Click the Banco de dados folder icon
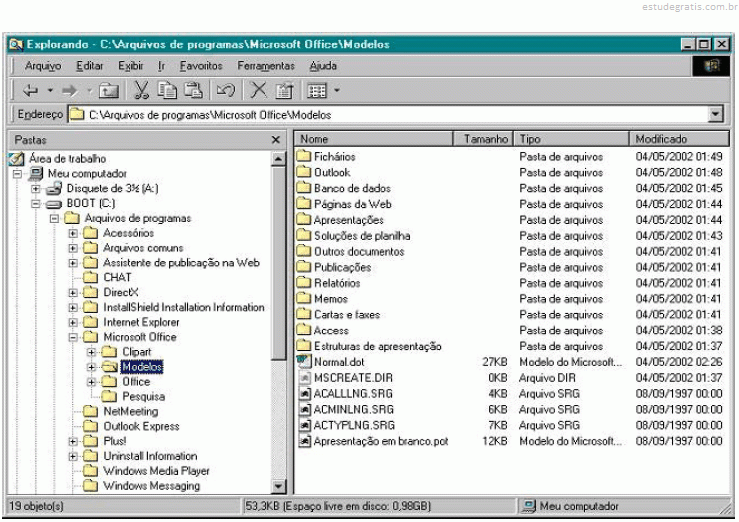This screenshot has width=739, height=522. pos(304,188)
